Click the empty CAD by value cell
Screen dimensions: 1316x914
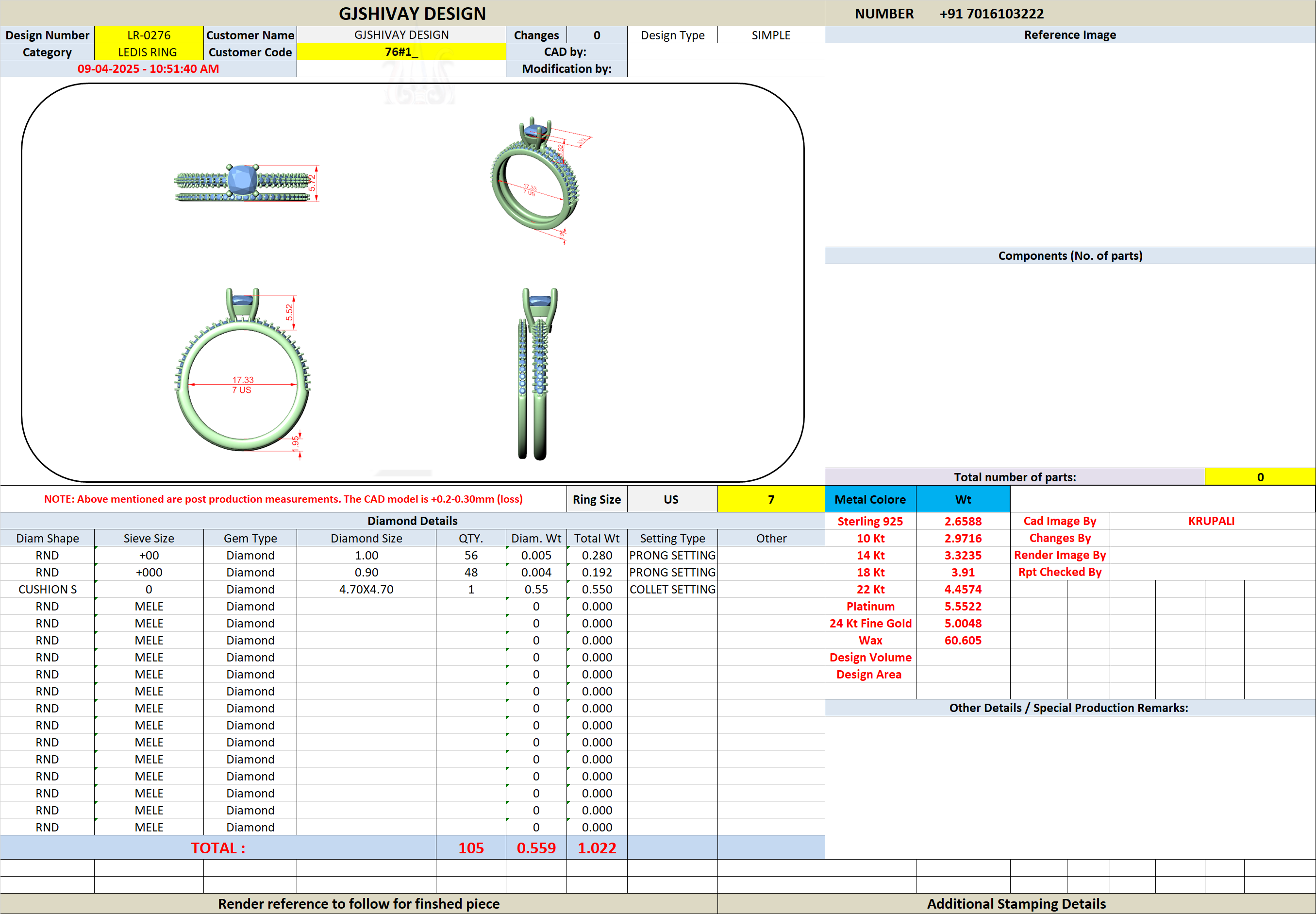[x=726, y=52]
